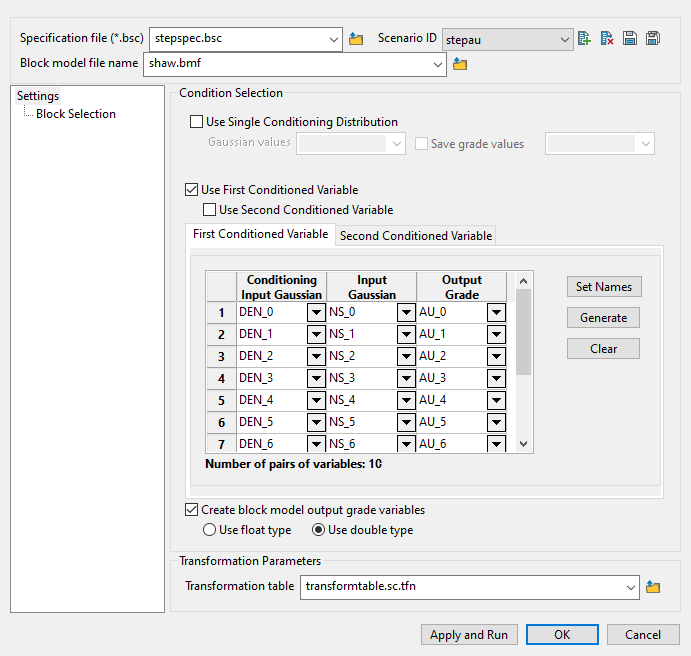
Task: Switch to Second Conditioned Variable tab
Action: (x=415, y=236)
